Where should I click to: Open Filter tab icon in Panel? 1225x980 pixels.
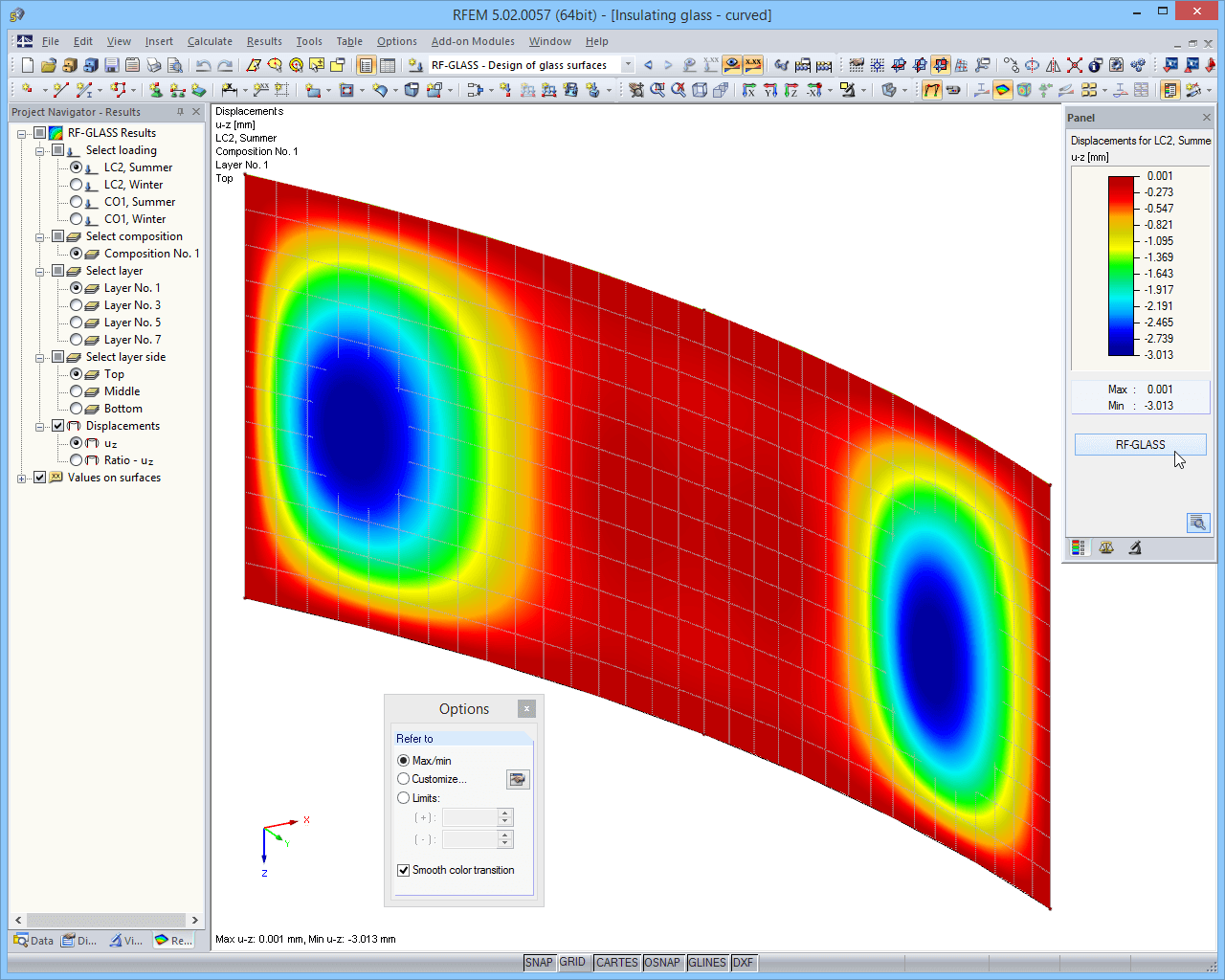tap(1135, 548)
